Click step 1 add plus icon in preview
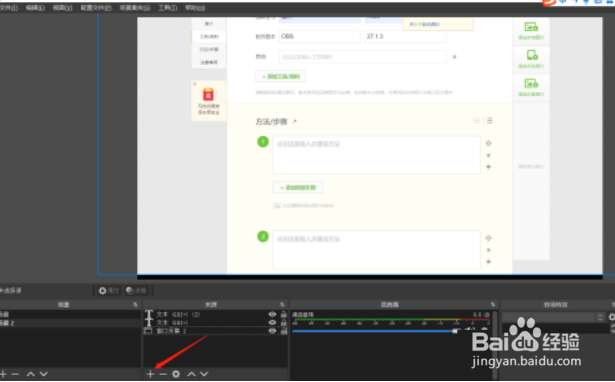 [x=488, y=167]
